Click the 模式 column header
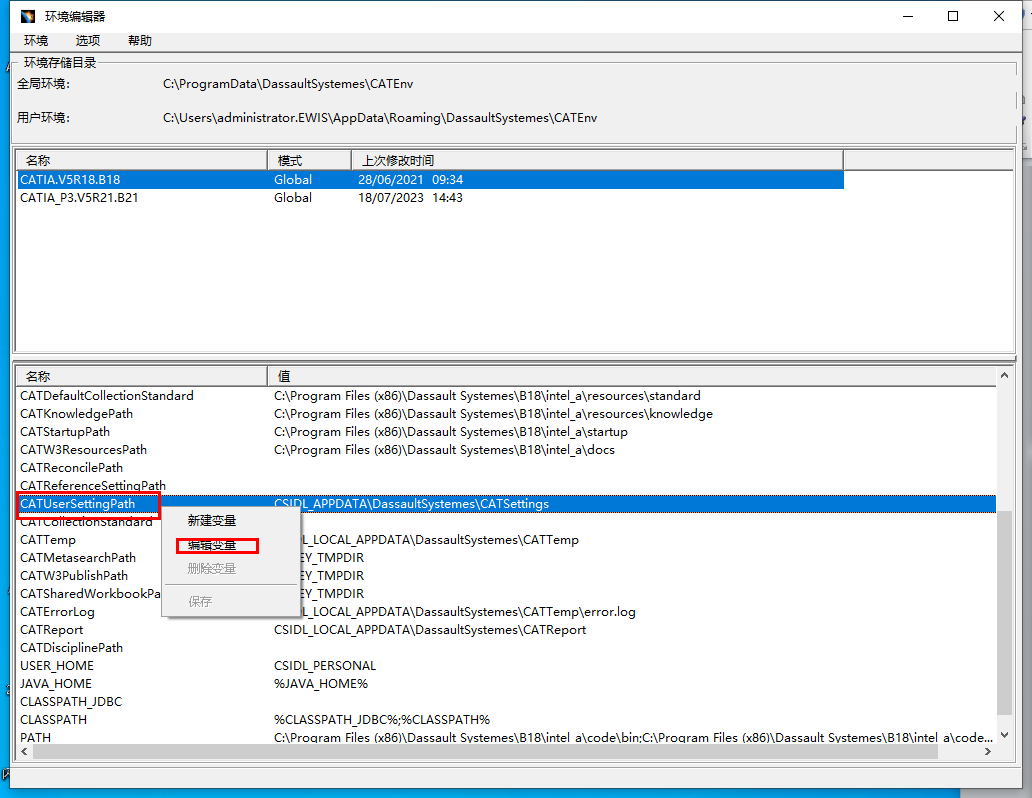The image size is (1032, 798). point(309,160)
